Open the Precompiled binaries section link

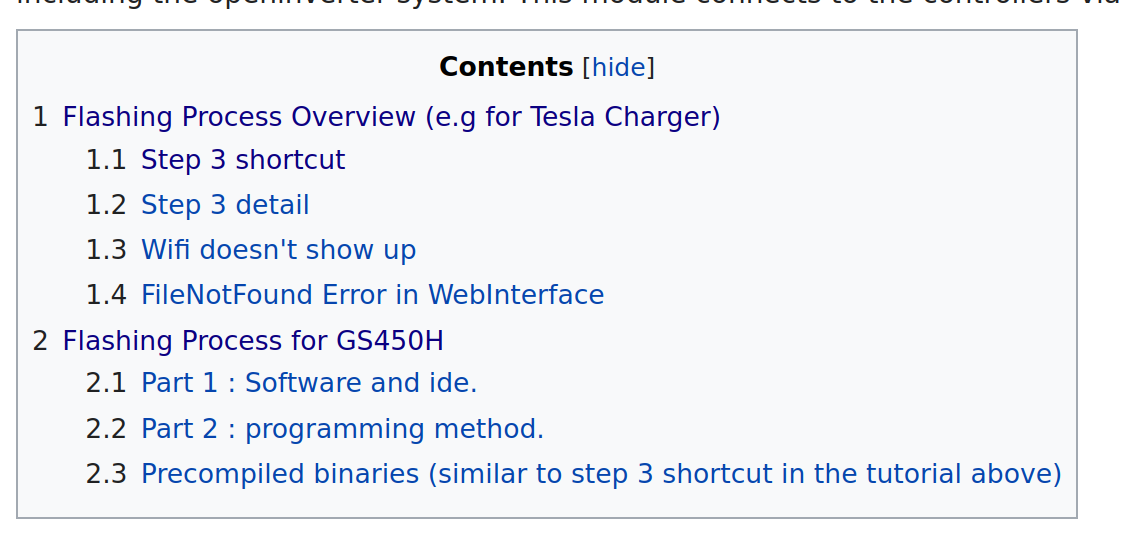pos(601,475)
